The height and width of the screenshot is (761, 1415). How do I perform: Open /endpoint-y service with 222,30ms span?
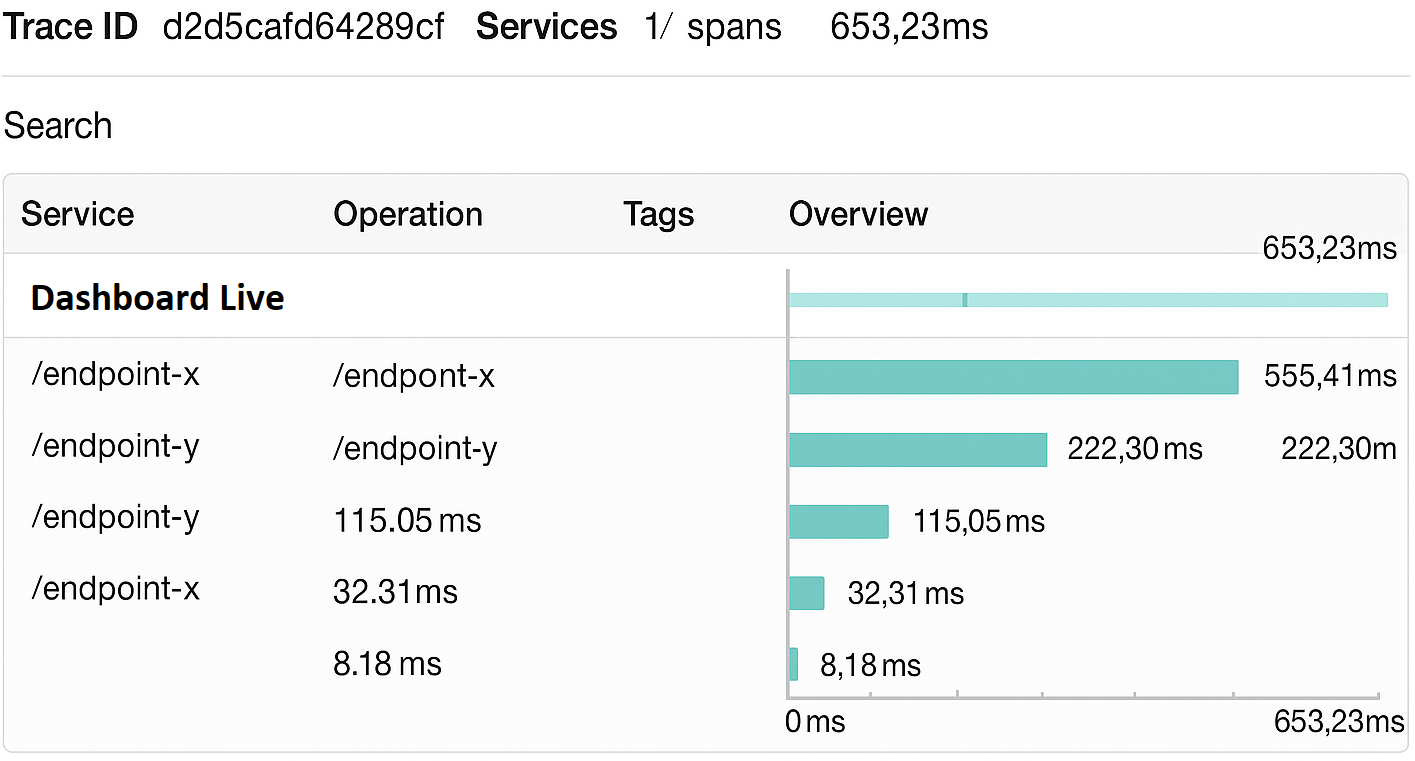click(115, 446)
